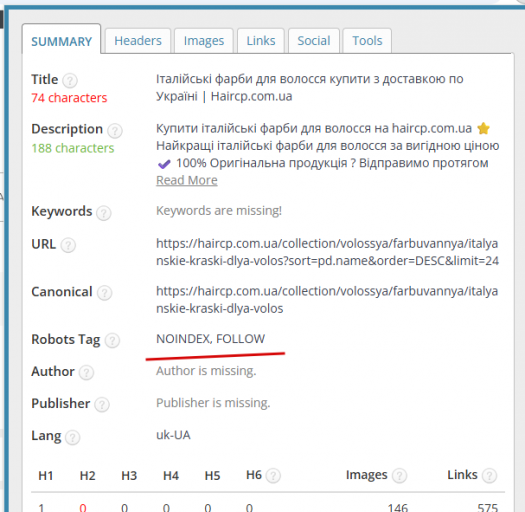Click the purple checkmark emoji in description
525x512 pixels.
point(164,164)
